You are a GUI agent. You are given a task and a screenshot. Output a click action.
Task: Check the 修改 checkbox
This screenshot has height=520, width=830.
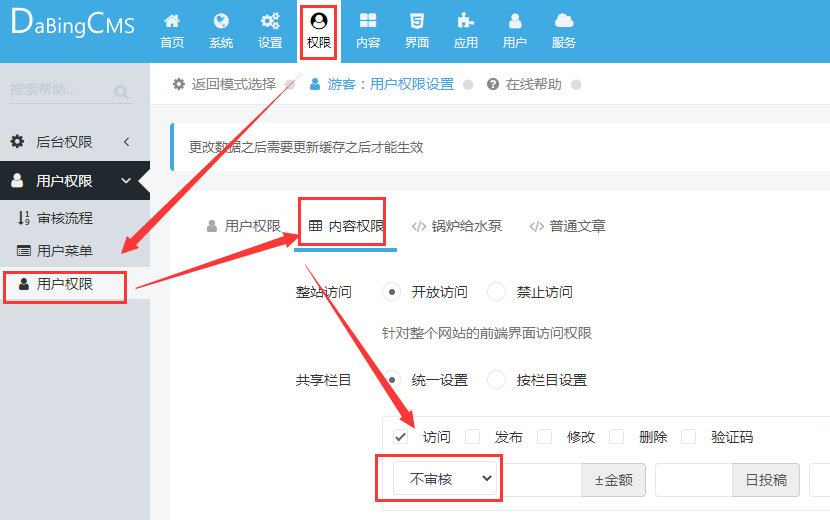click(x=544, y=437)
